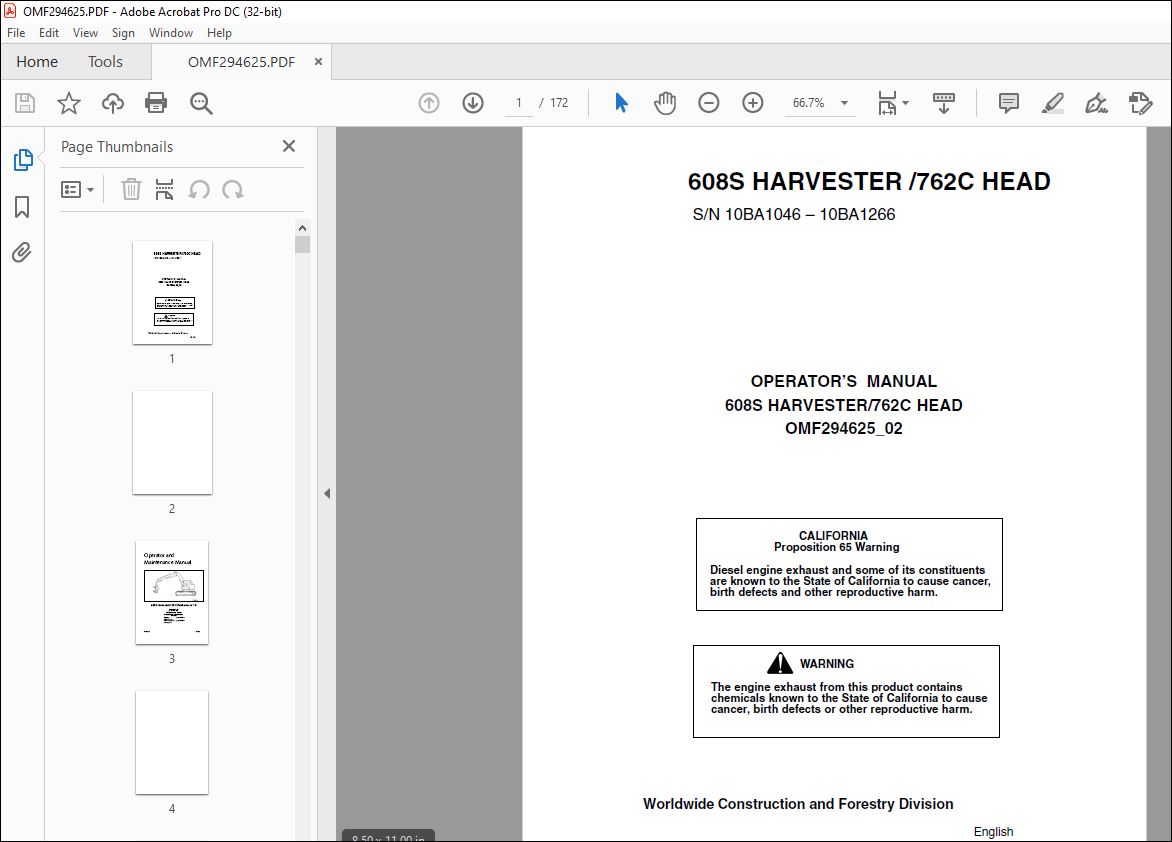
Task: Open the Attachments paperclip icon
Action: coord(22,252)
